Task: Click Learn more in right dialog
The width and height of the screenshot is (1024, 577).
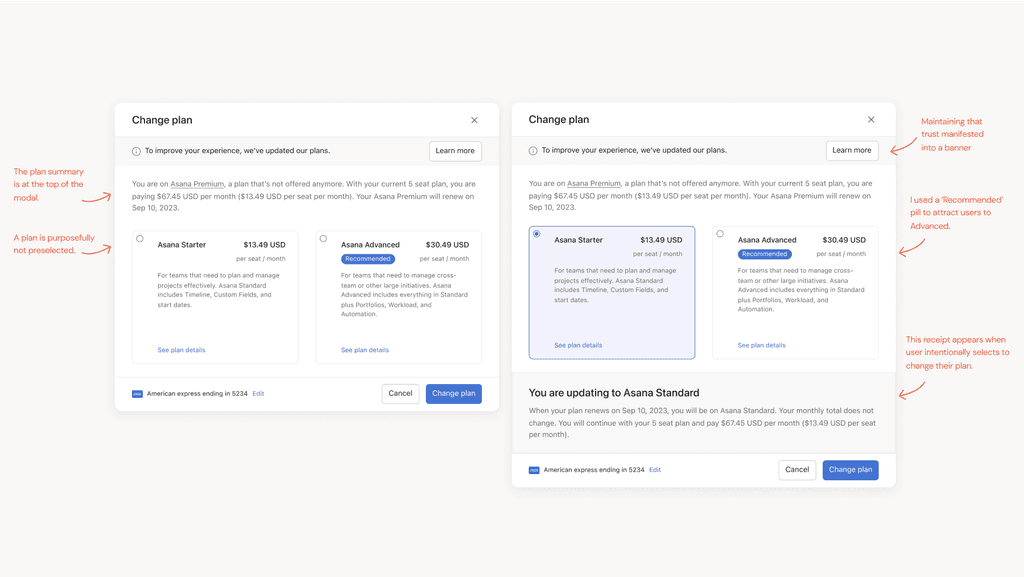Action: (852, 150)
